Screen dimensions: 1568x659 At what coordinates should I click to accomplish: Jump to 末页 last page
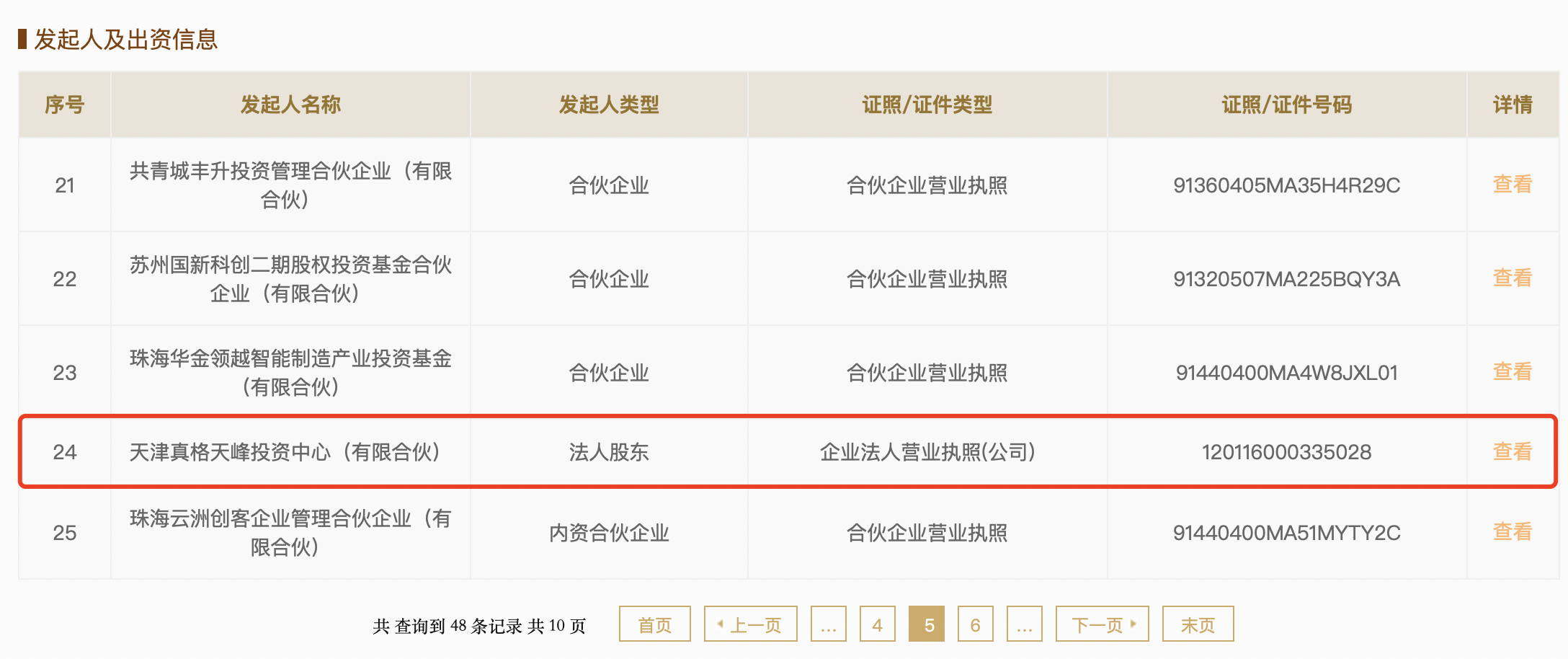(x=1198, y=624)
